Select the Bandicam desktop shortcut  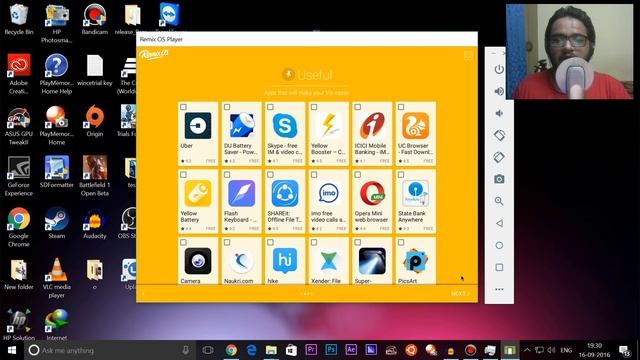[95, 19]
